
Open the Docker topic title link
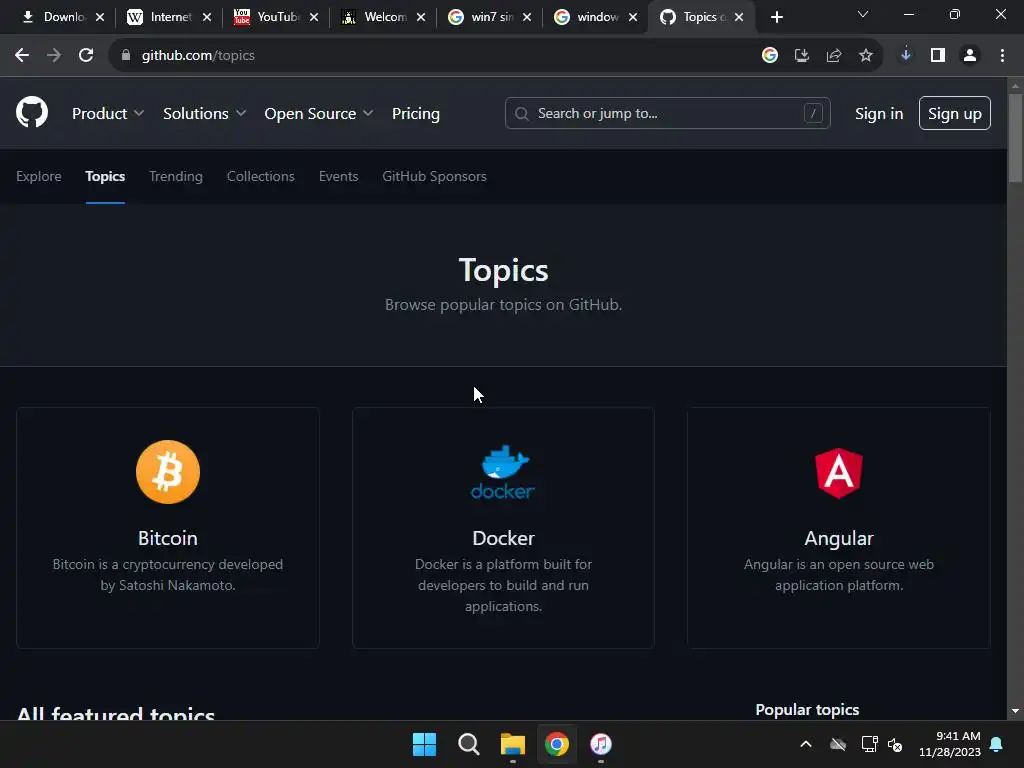(x=504, y=538)
